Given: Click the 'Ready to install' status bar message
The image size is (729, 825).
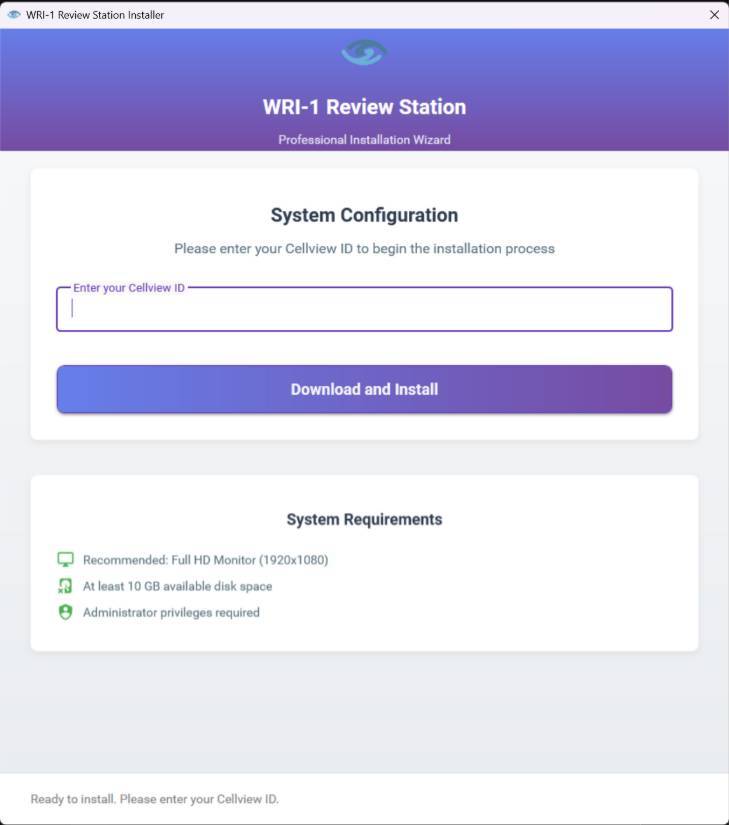Looking at the screenshot, I should pos(155,799).
